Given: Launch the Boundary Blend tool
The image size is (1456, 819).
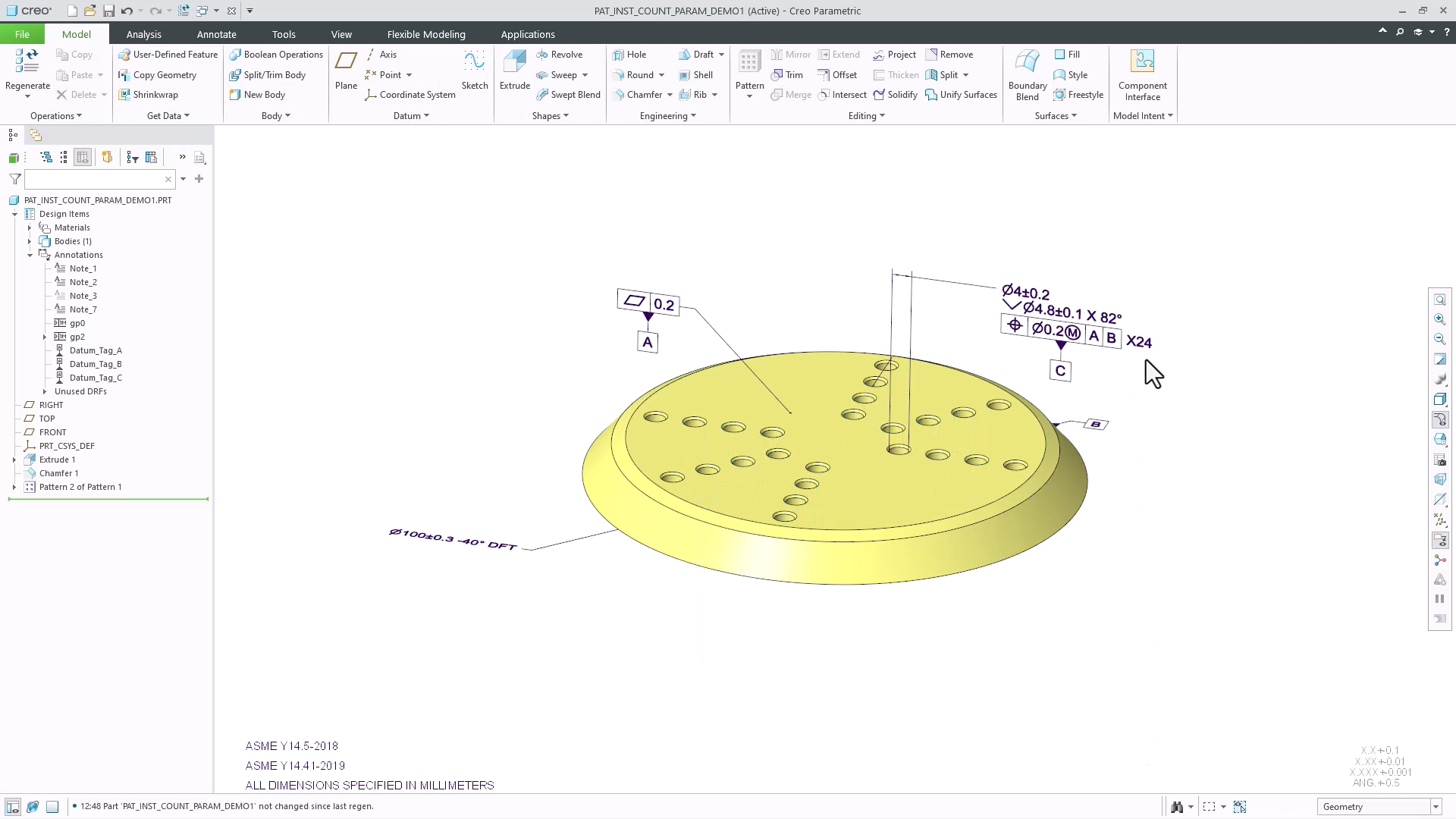Looking at the screenshot, I should (1027, 72).
